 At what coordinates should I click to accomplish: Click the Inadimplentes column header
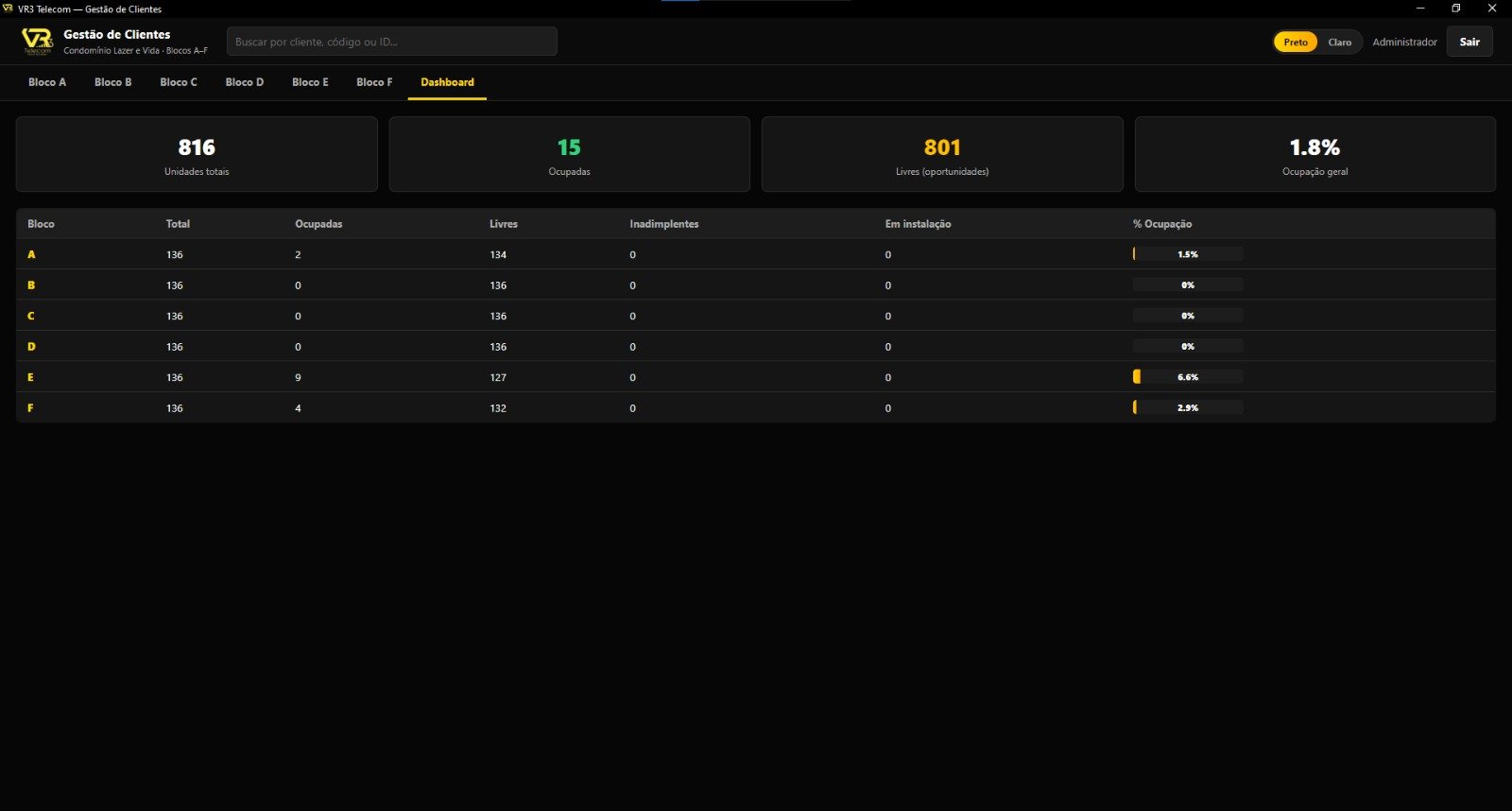tap(664, 224)
